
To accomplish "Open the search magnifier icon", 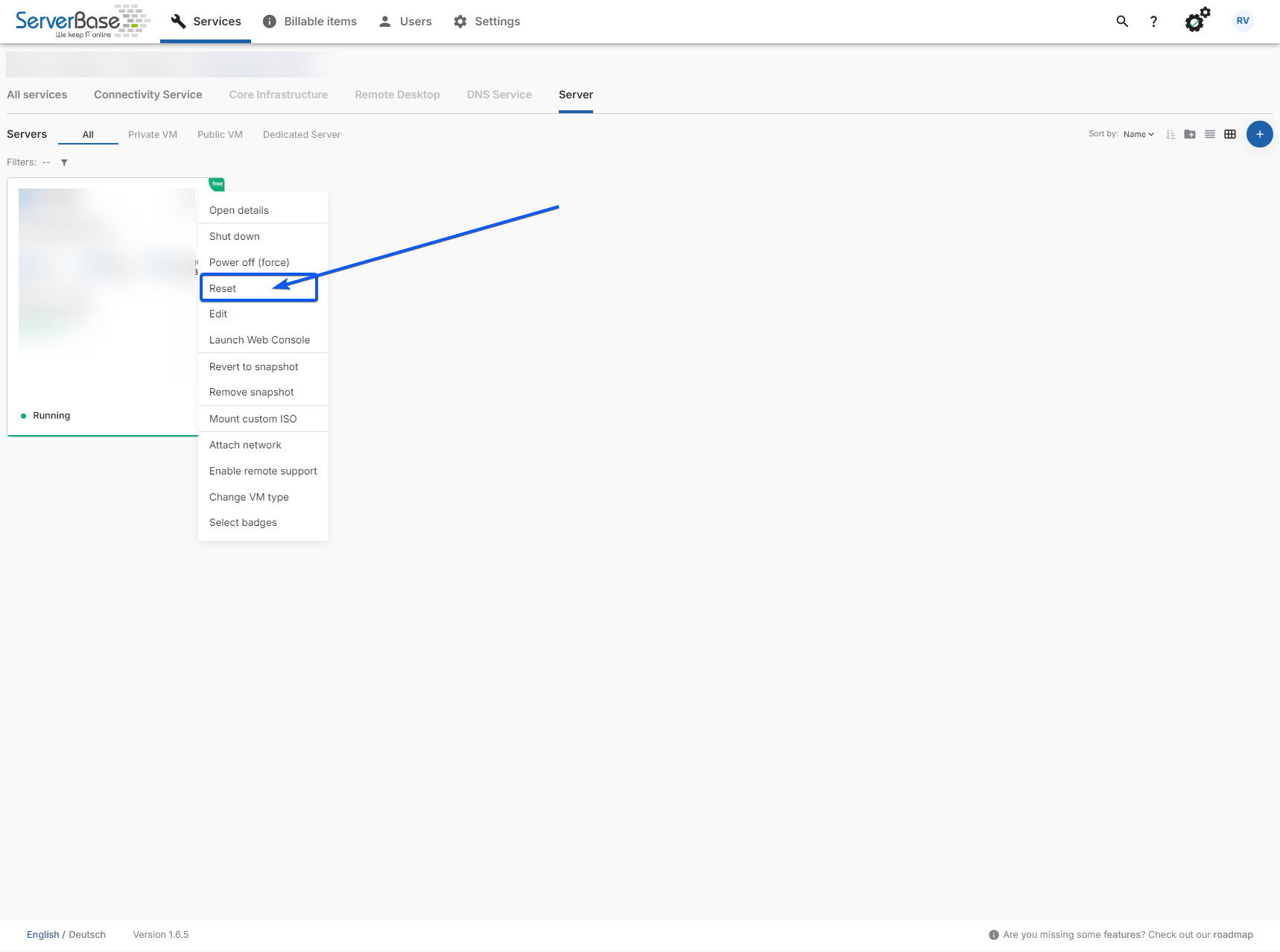I will pos(1121,22).
